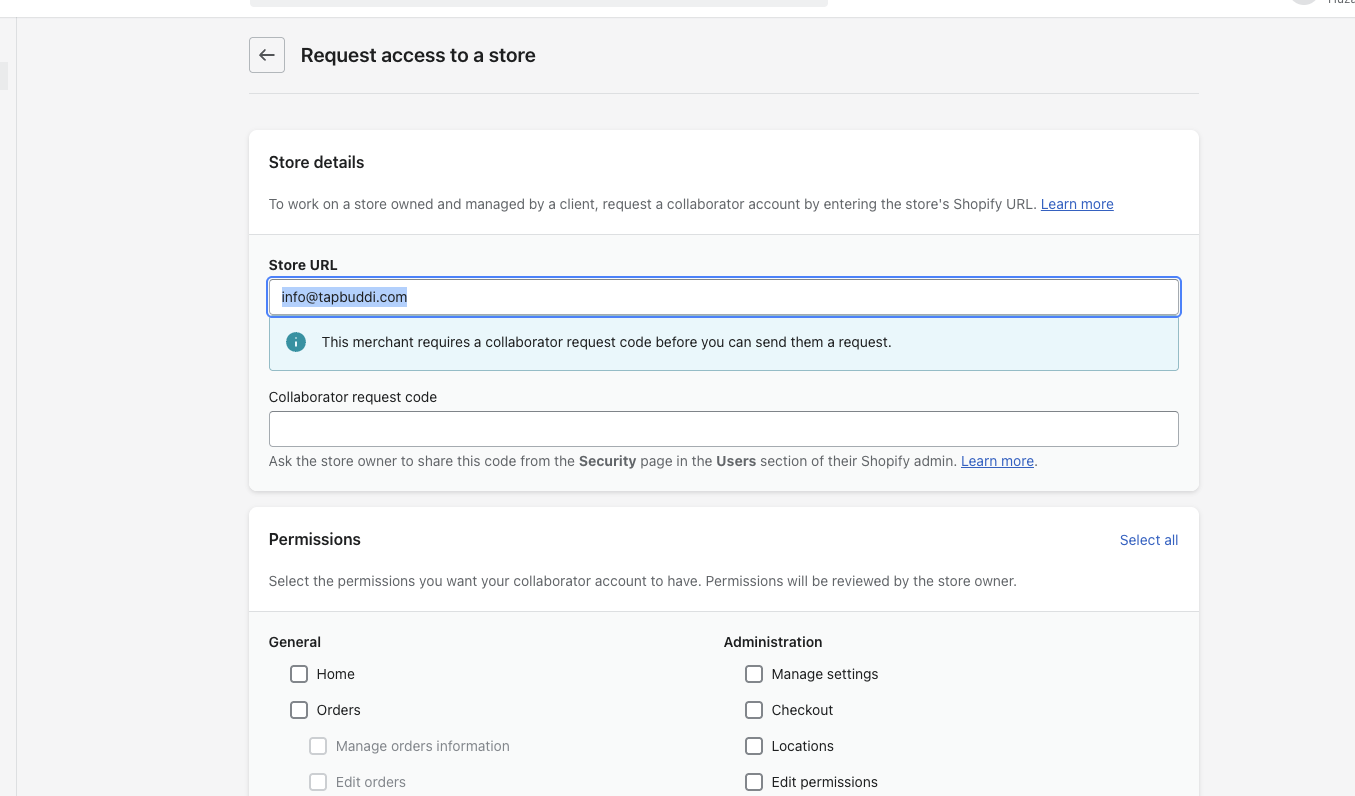Enable the Orders permission
Image resolution: width=1355 pixels, height=796 pixels.
click(x=298, y=710)
